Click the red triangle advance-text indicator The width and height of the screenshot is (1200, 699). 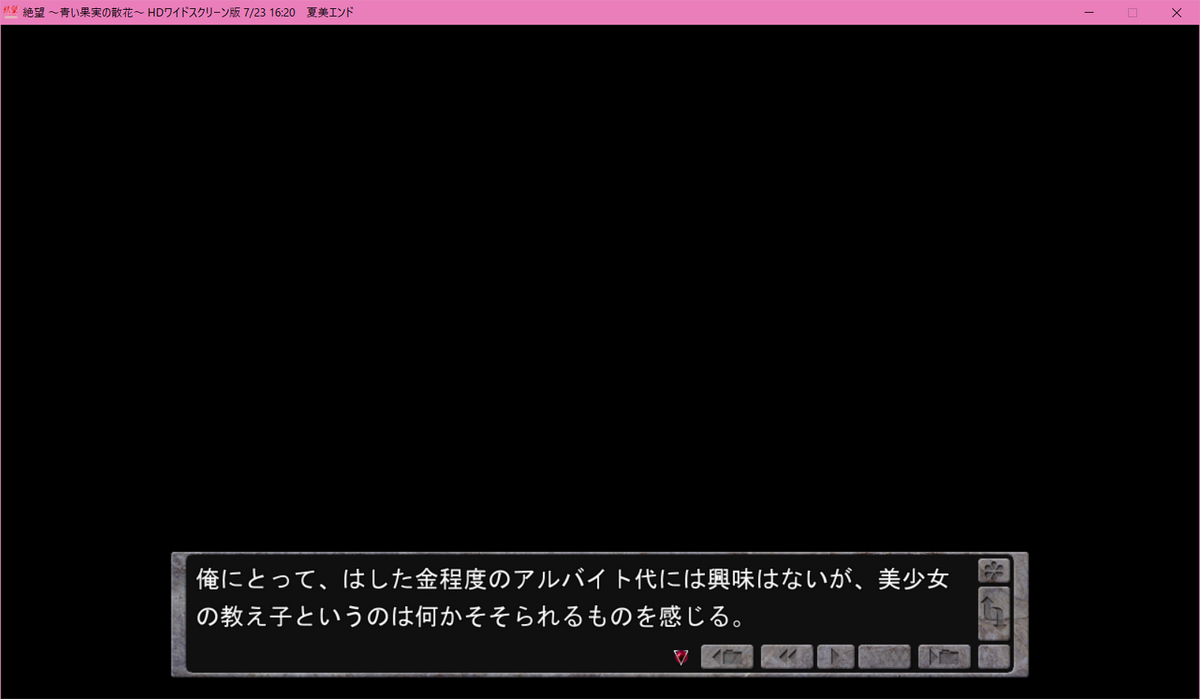click(x=681, y=657)
